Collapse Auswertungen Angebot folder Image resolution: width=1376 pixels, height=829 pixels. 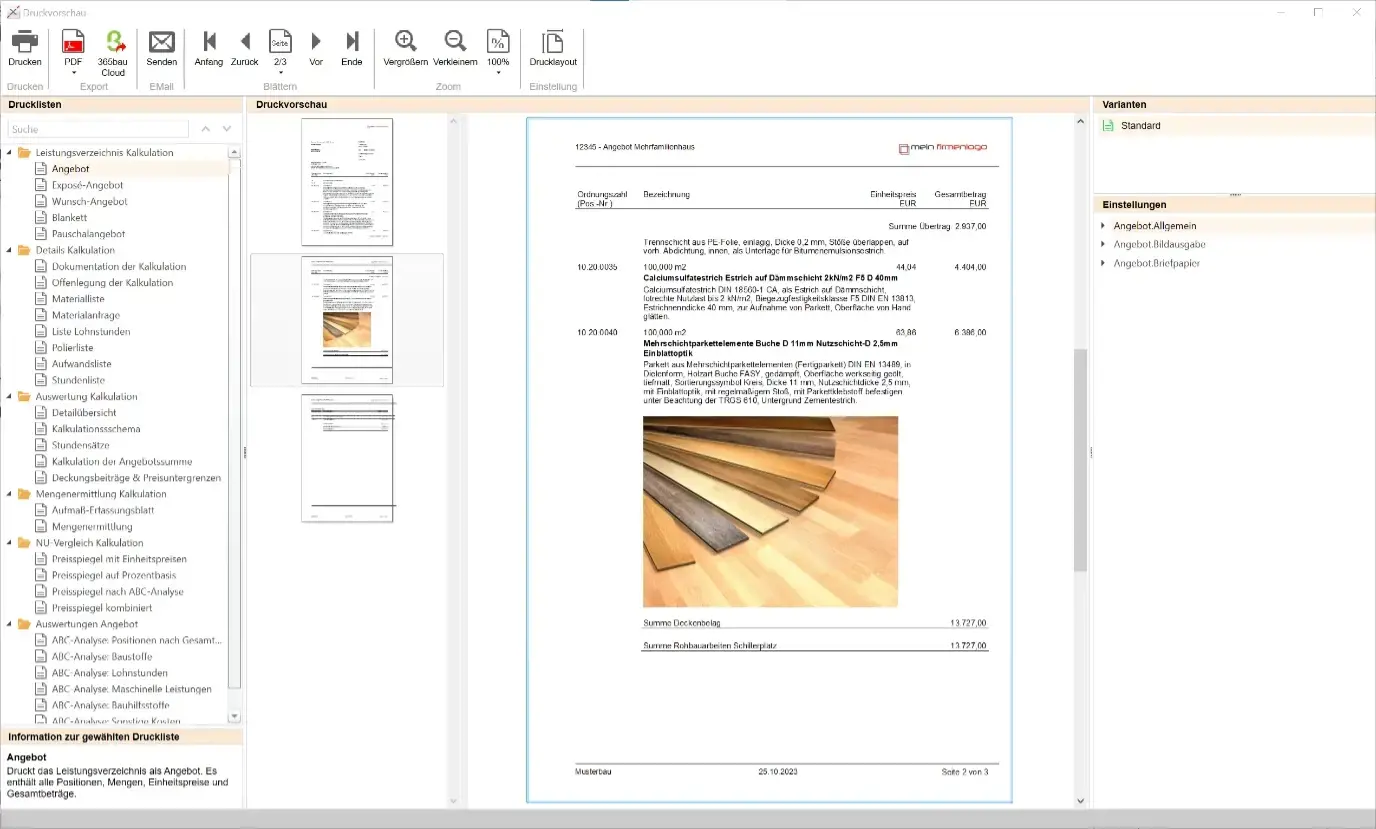[9, 624]
